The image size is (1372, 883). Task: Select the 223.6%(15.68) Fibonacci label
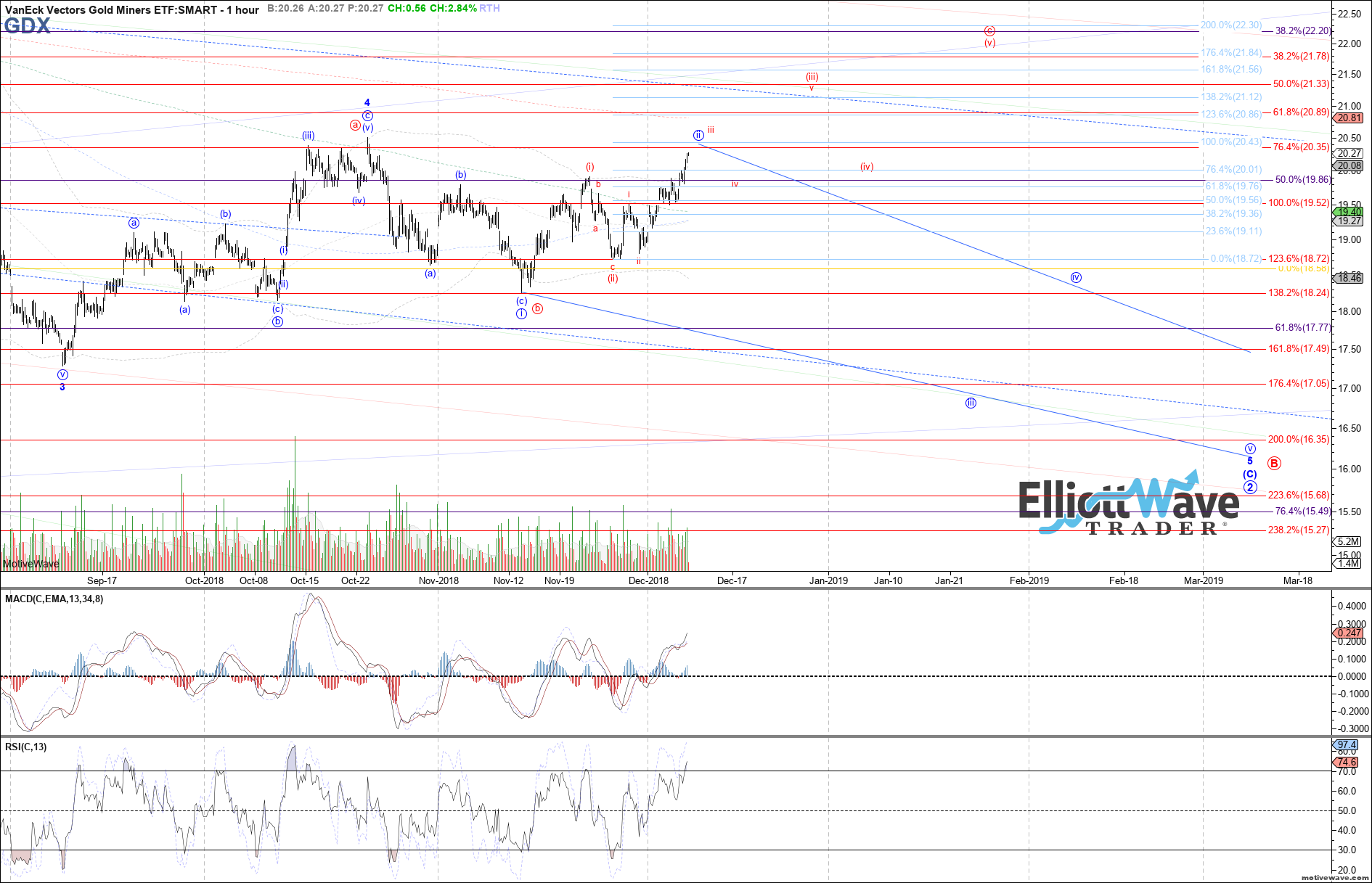pyautogui.click(x=1299, y=496)
